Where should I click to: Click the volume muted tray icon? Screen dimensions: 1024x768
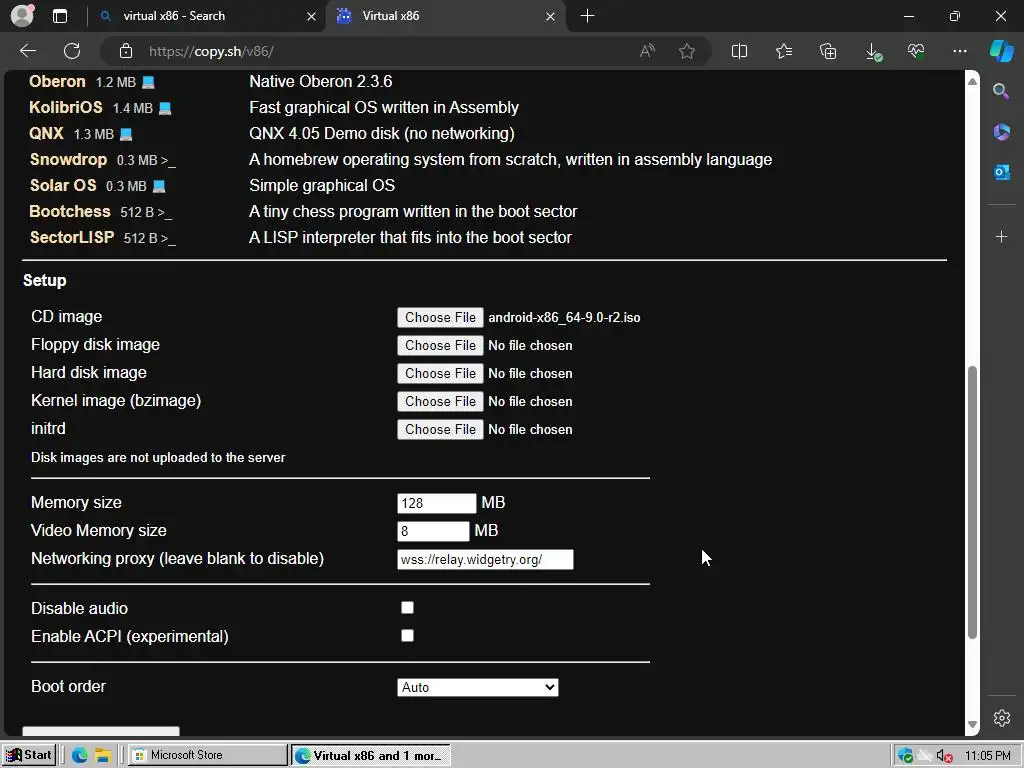point(944,756)
